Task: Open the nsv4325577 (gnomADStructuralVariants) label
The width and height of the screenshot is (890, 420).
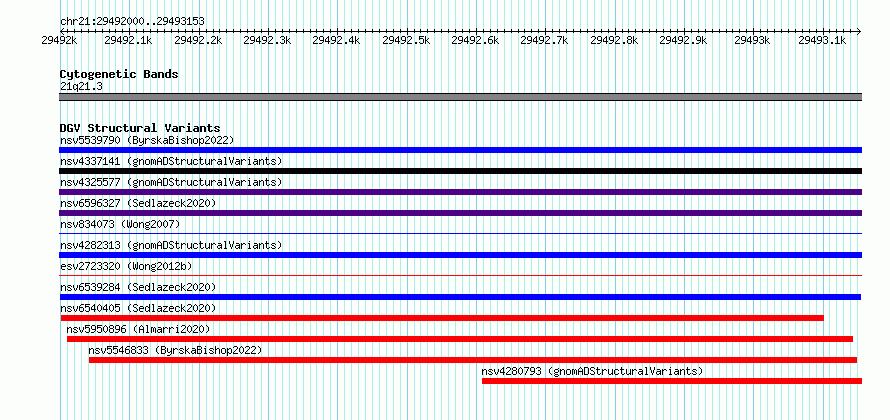Action: pyautogui.click(x=171, y=182)
